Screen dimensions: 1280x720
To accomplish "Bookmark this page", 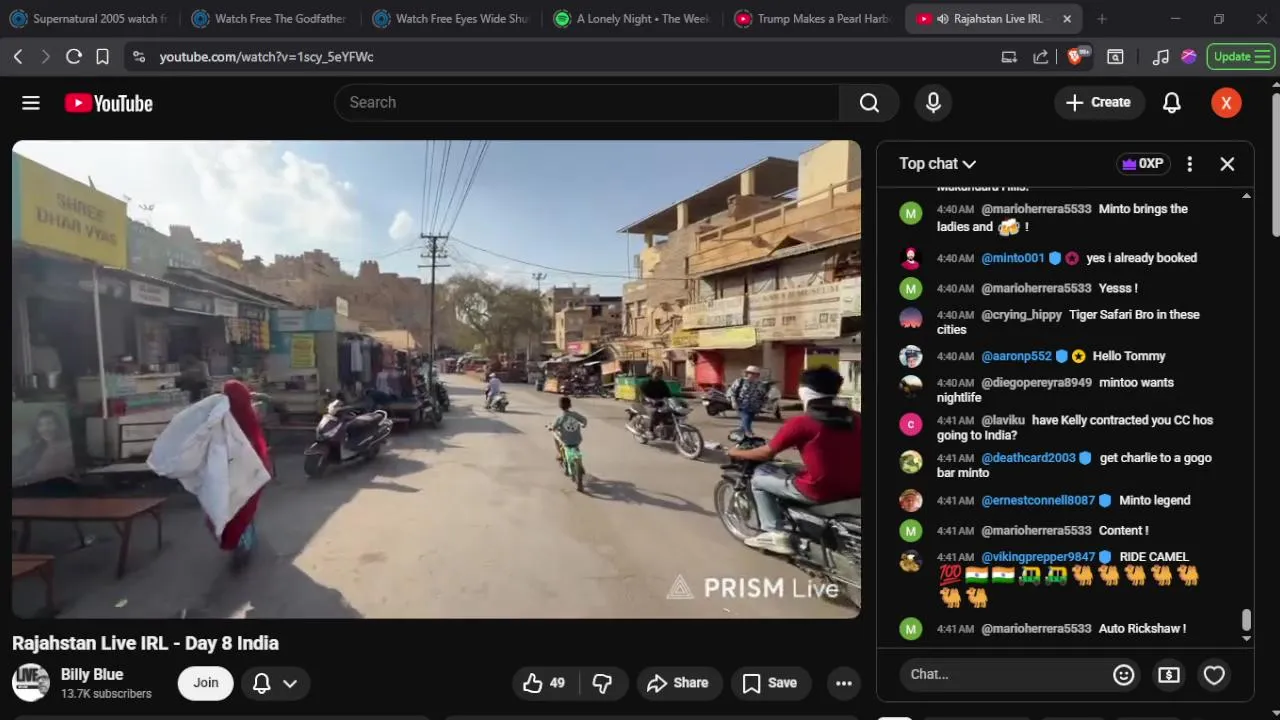I will point(102,57).
